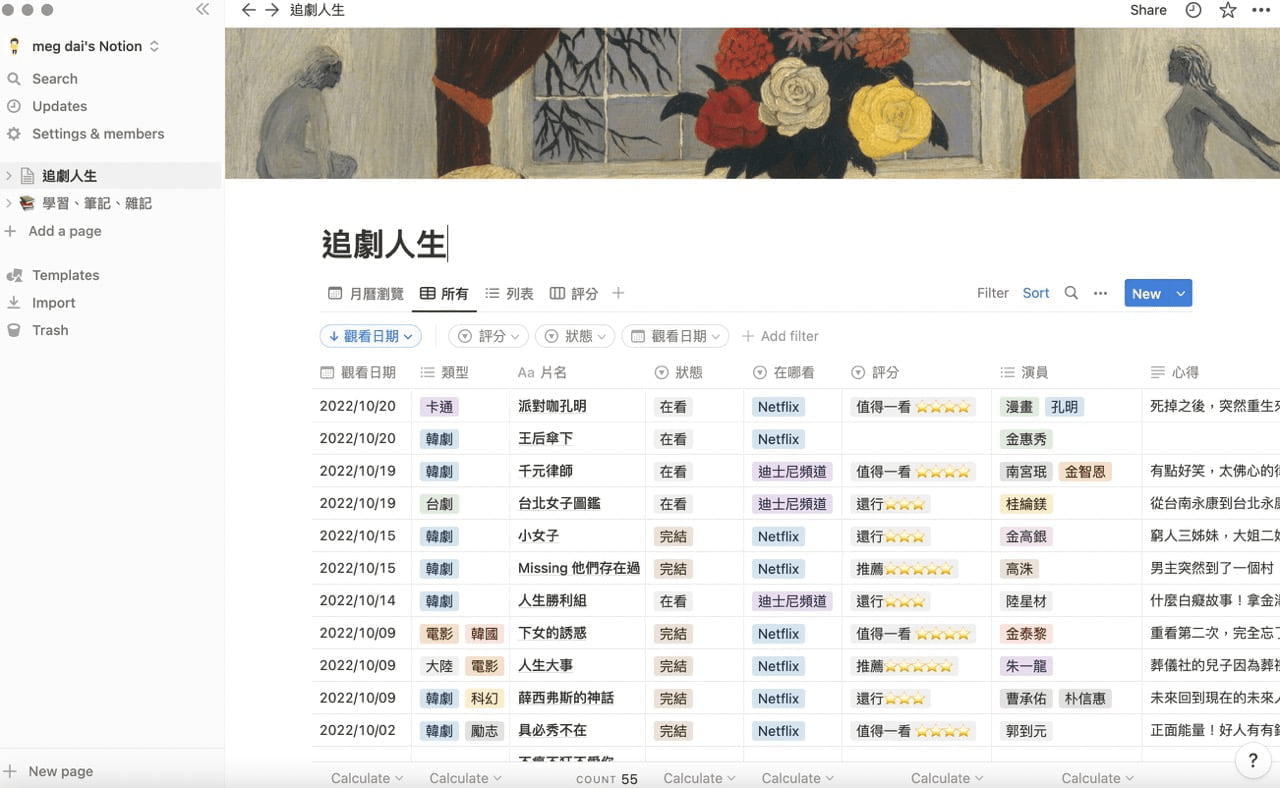1280x788 pixels.
Task: Expand the 追劇人生 page tree
Action: pos(9,176)
